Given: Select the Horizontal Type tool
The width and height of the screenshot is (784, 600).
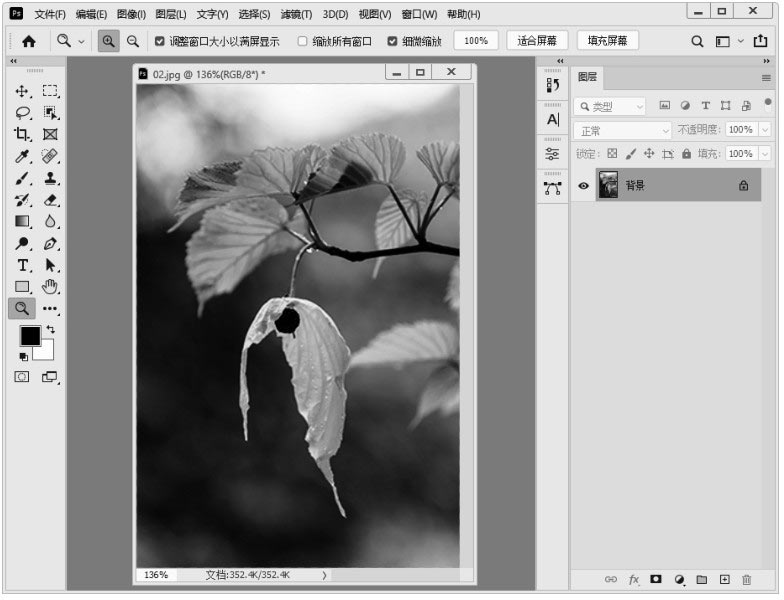Looking at the screenshot, I should (22, 265).
